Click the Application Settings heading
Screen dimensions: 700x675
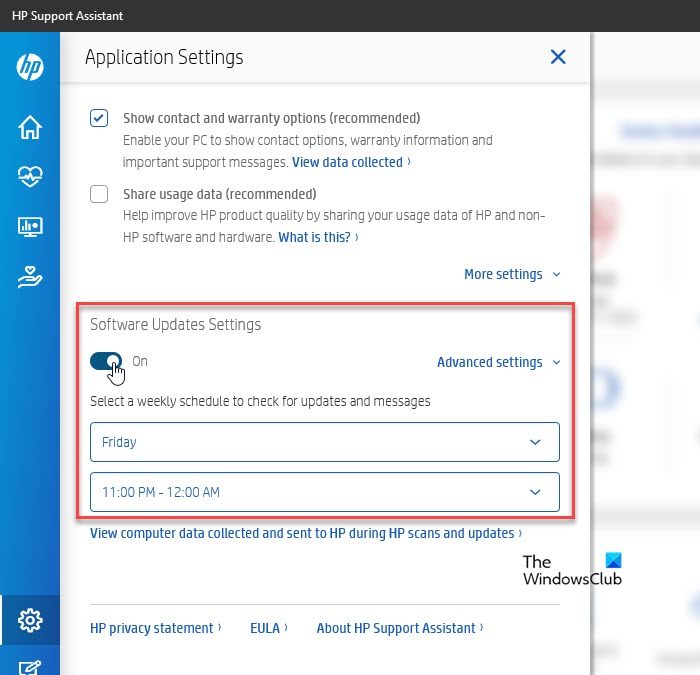coord(164,57)
